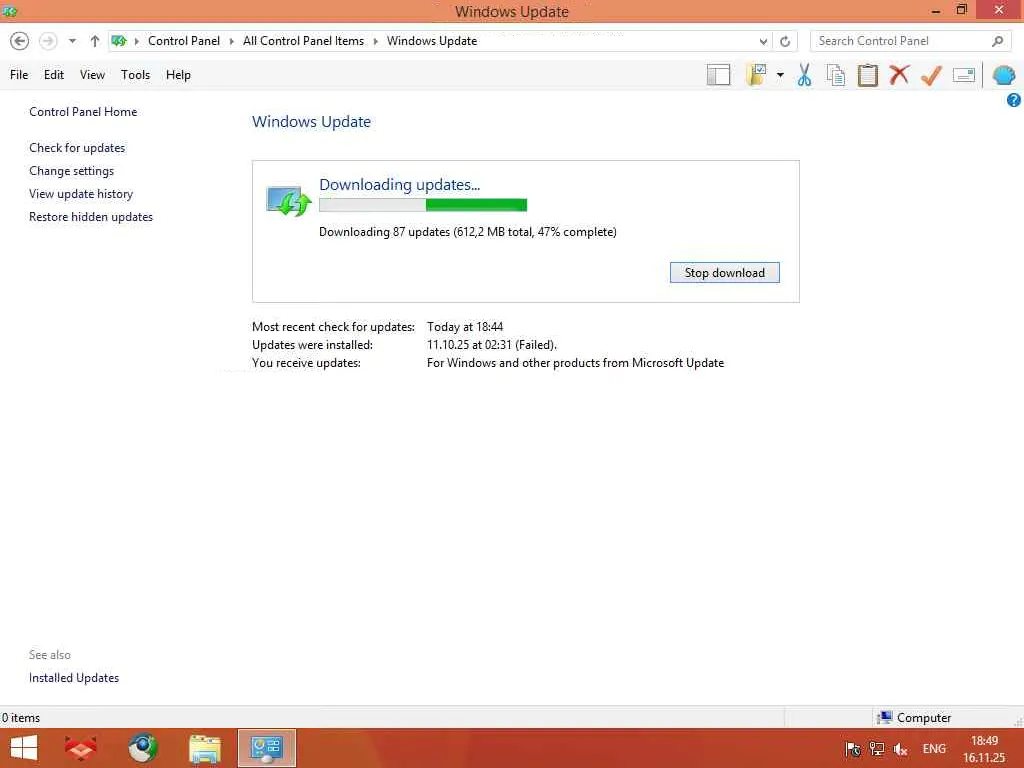Click the Windows Update page heading

click(312, 121)
